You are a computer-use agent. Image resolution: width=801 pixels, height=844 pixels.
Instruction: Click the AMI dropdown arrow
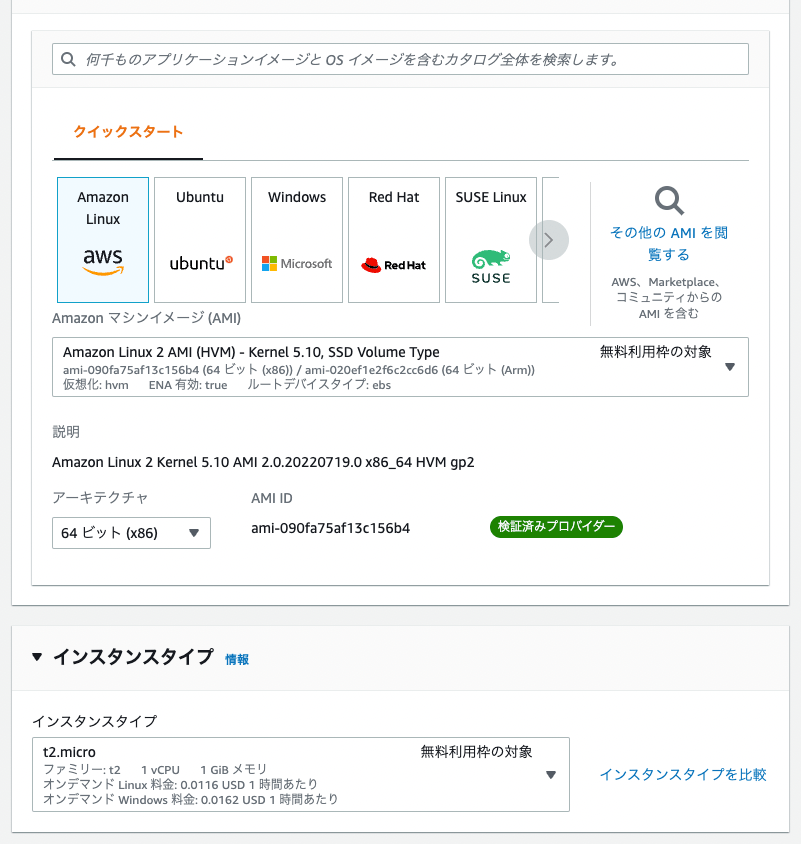click(x=729, y=367)
